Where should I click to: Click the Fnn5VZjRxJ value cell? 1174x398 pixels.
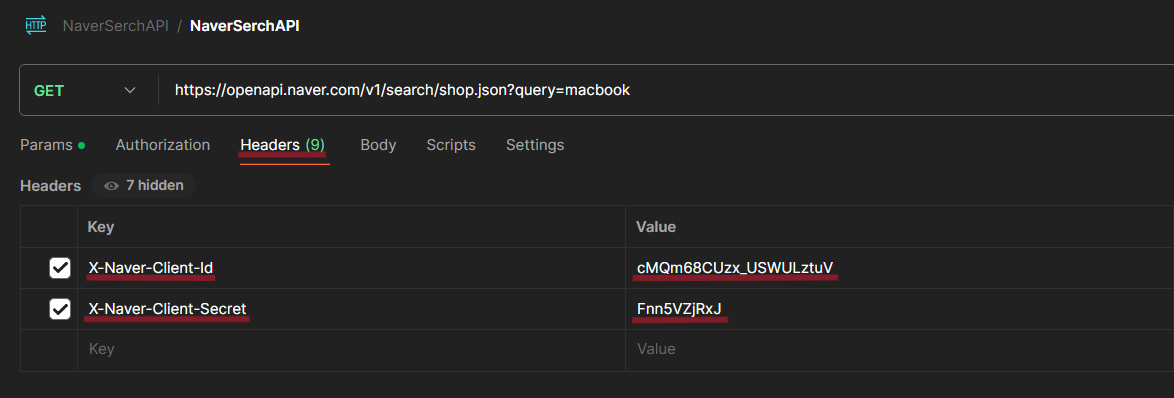coord(899,309)
